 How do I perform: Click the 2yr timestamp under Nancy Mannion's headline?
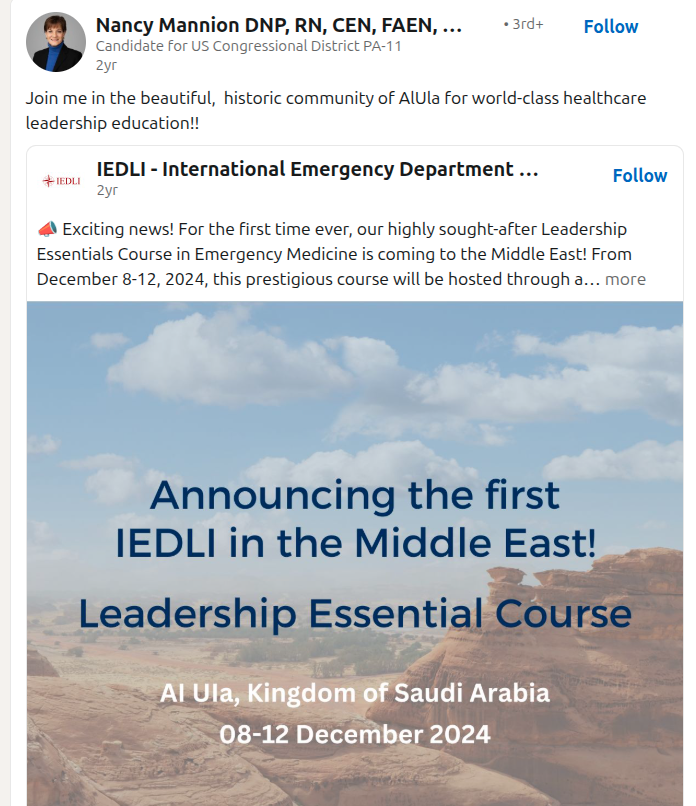(106, 65)
